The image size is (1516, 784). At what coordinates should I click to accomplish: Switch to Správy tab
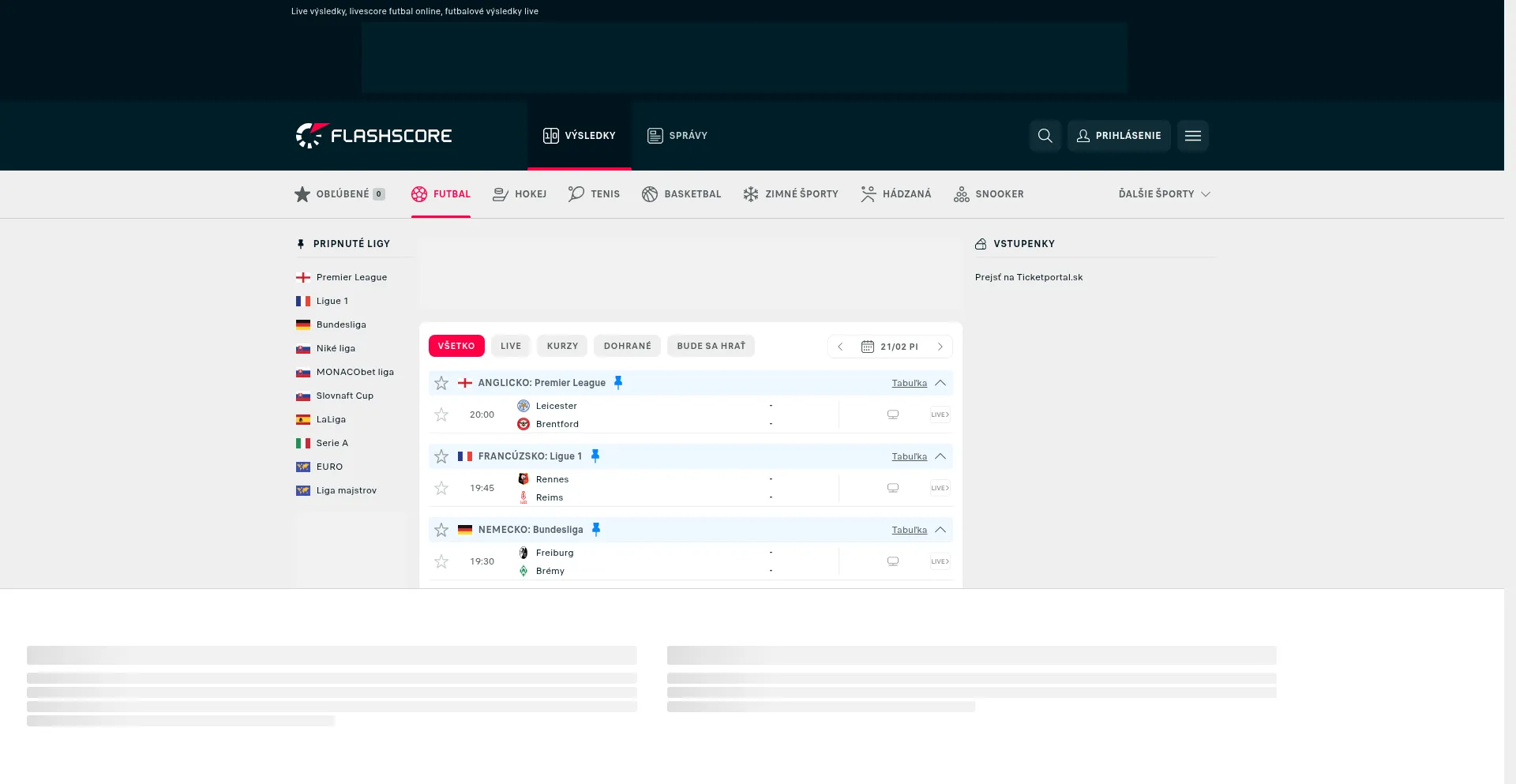tap(677, 136)
